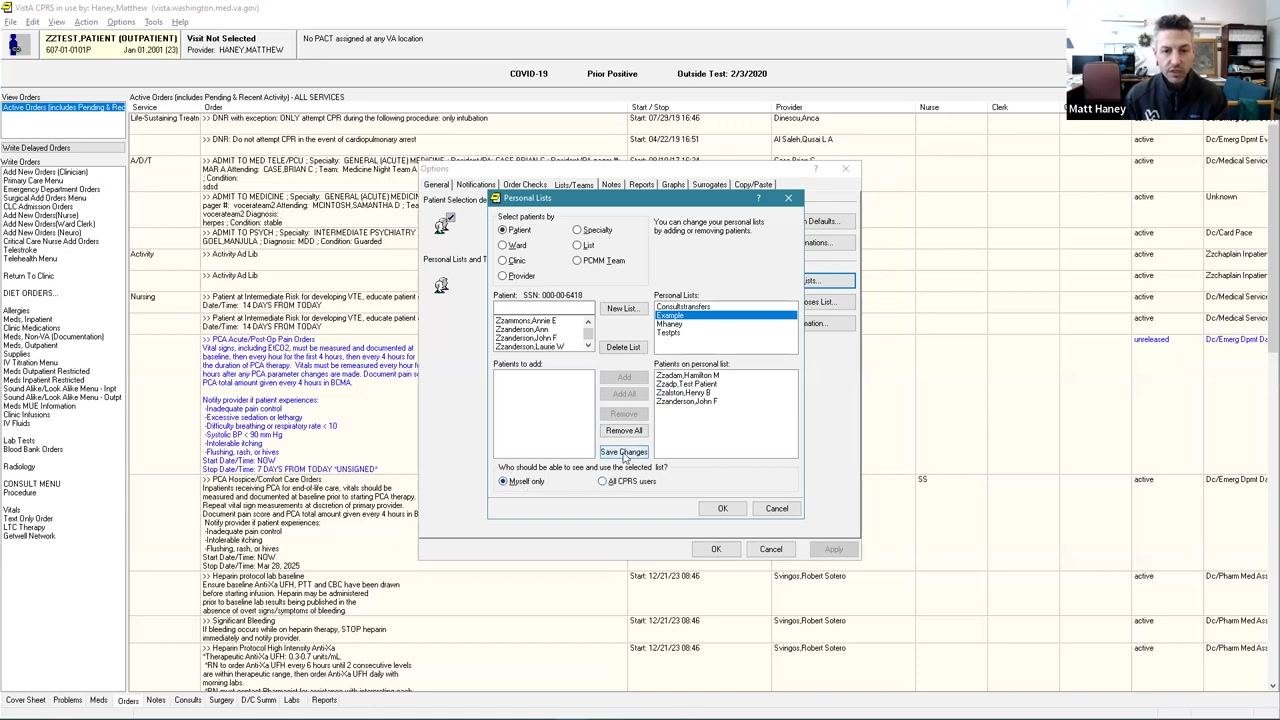Switch to the Surrogates tab in Options
This screenshot has width=1280, height=720.
coord(709,185)
